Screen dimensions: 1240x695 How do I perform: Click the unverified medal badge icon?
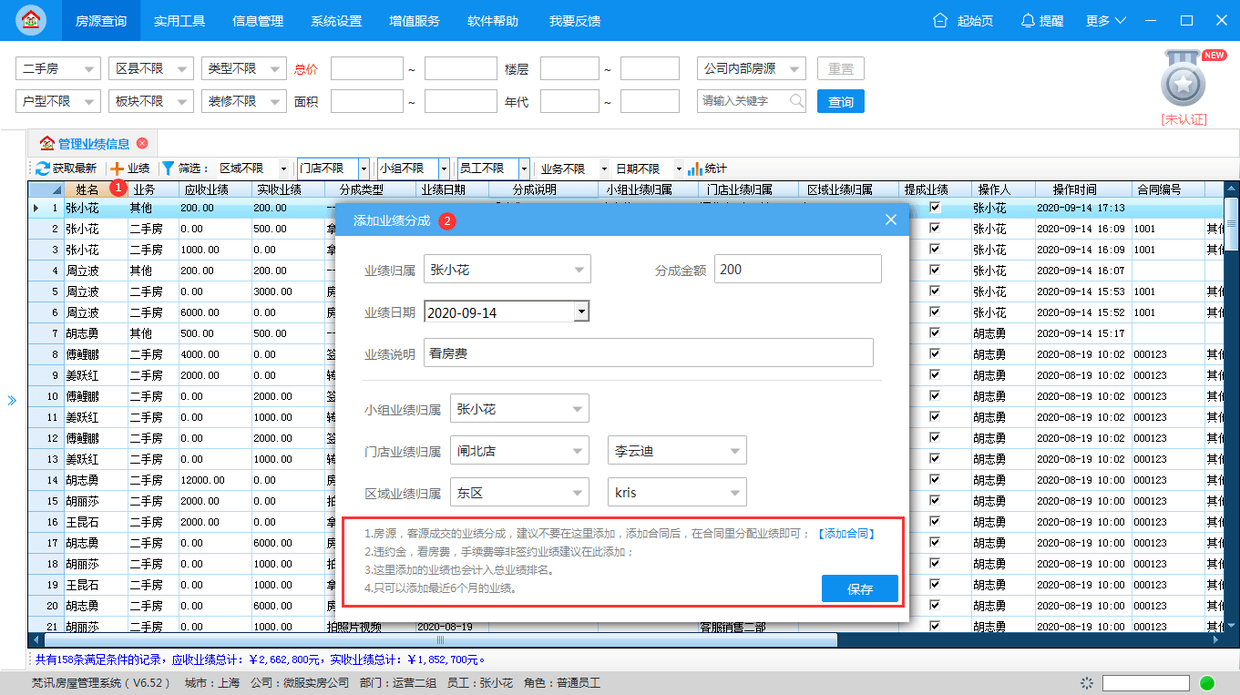pyautogui.click(x=1183, y=83)
